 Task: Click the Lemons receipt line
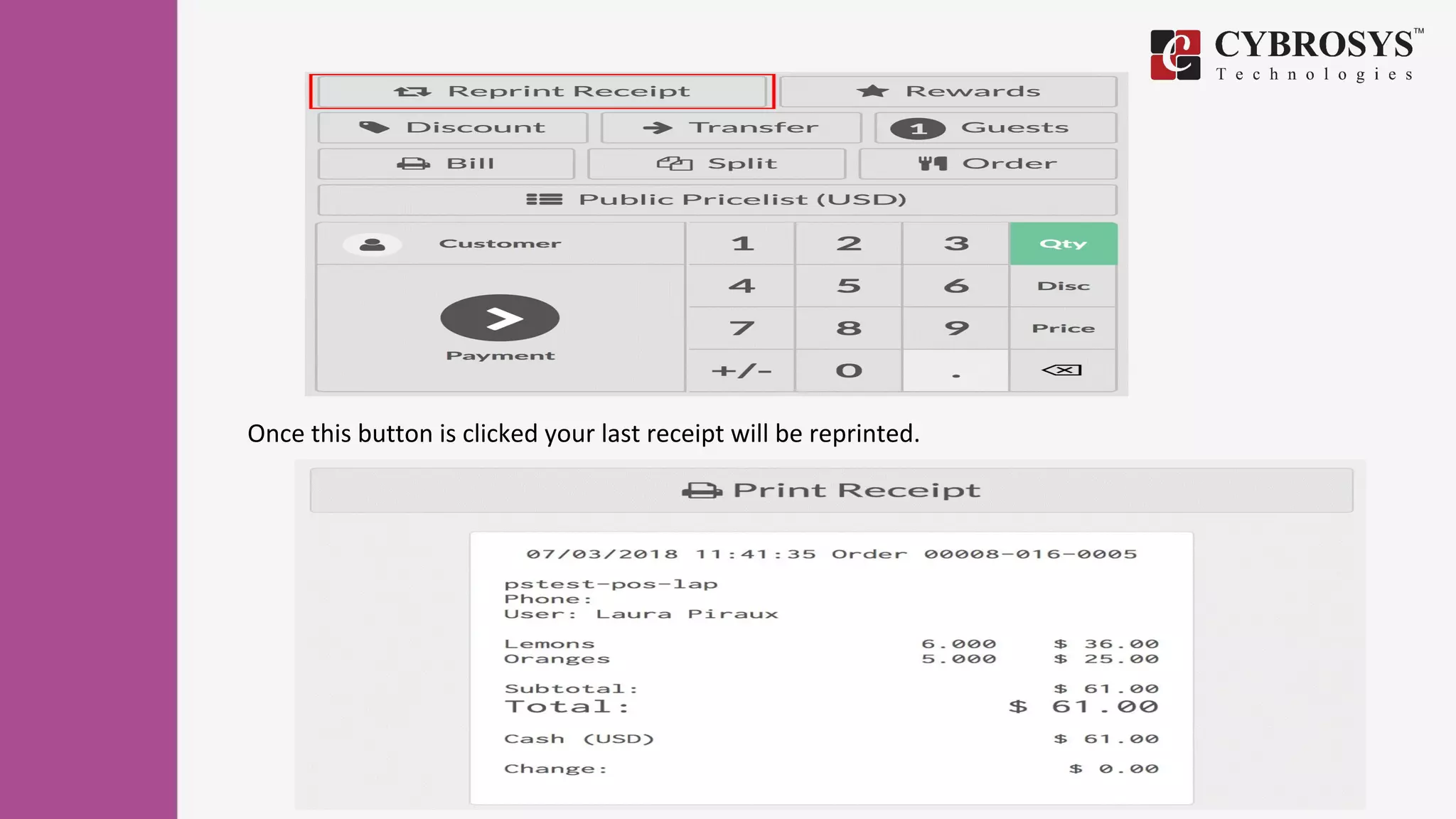click(831, 644)
